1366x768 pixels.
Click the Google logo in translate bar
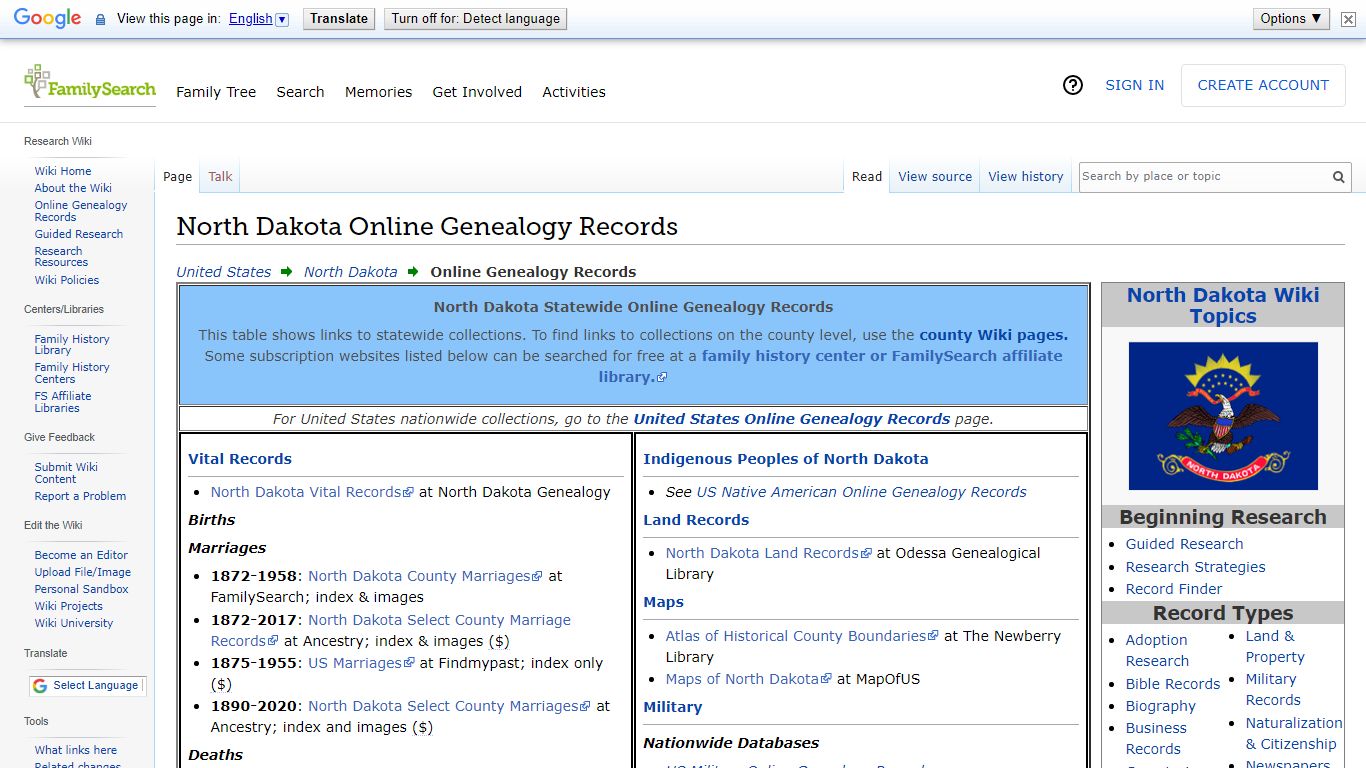coord(48,19)
